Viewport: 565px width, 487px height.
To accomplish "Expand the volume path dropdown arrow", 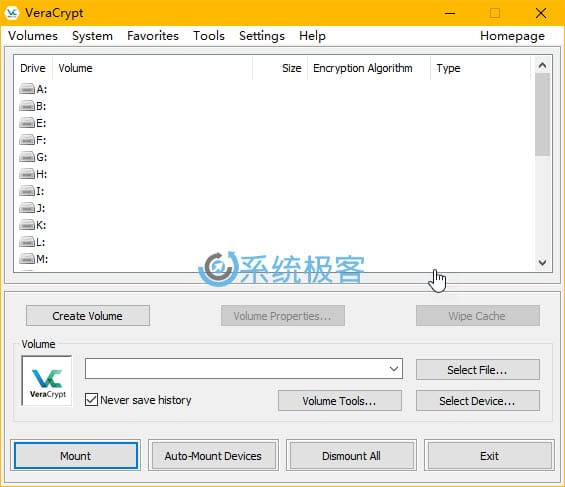I will coord(394,368).
